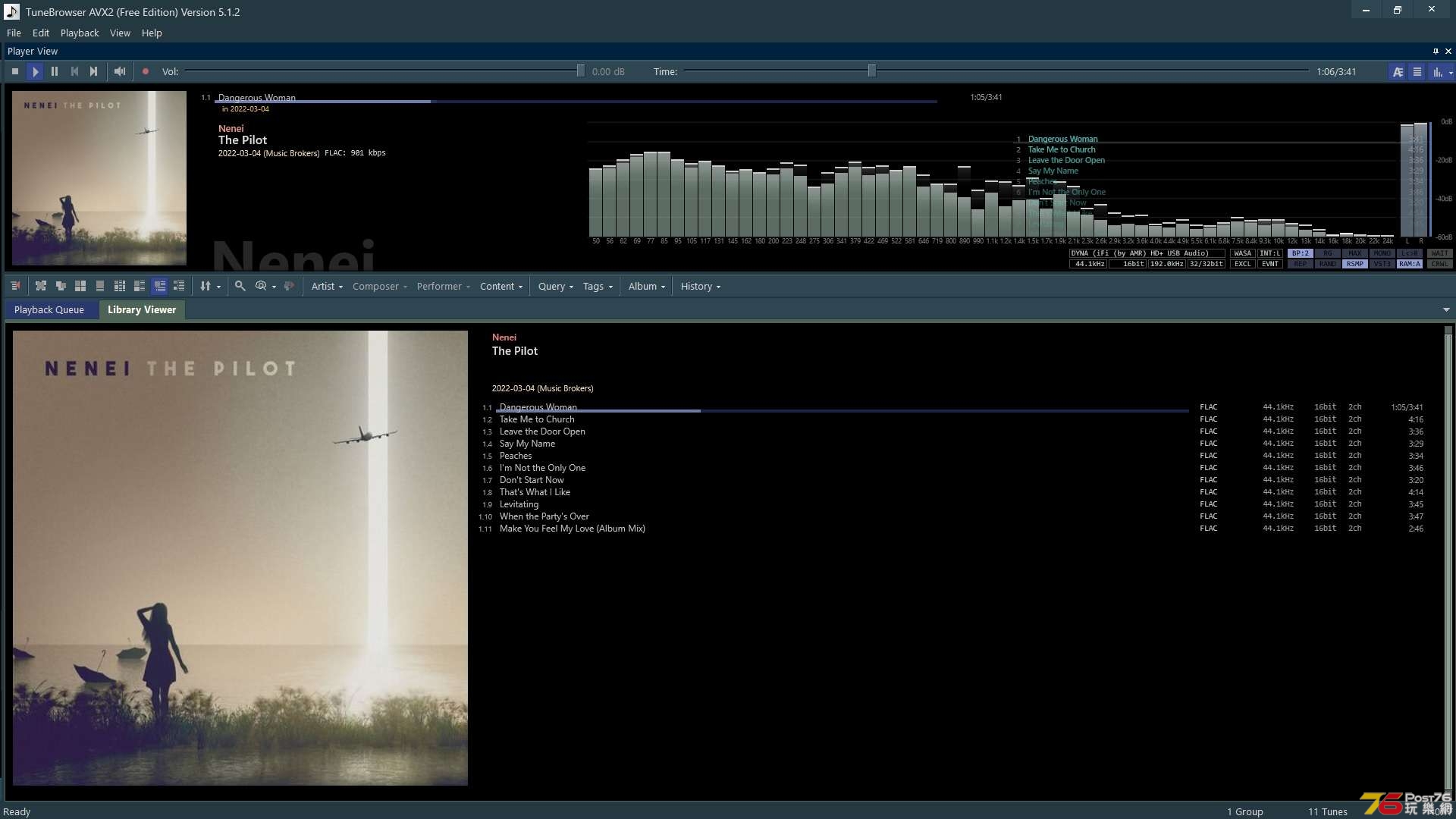
Task: Switch to single column list view
Action: click(x=100, y=286)
